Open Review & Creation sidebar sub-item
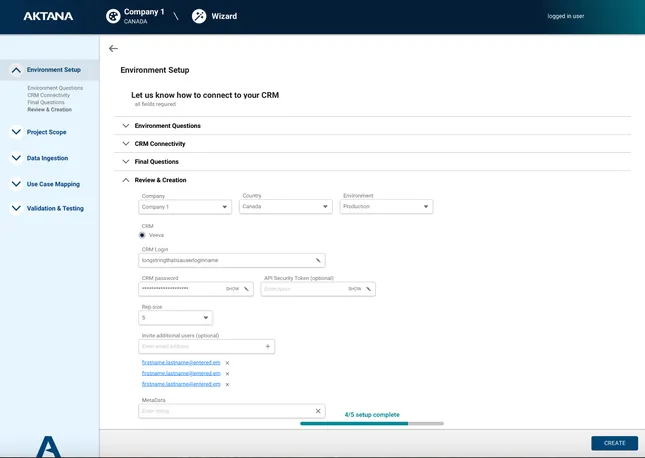645x458 pixels. [49, 109]
